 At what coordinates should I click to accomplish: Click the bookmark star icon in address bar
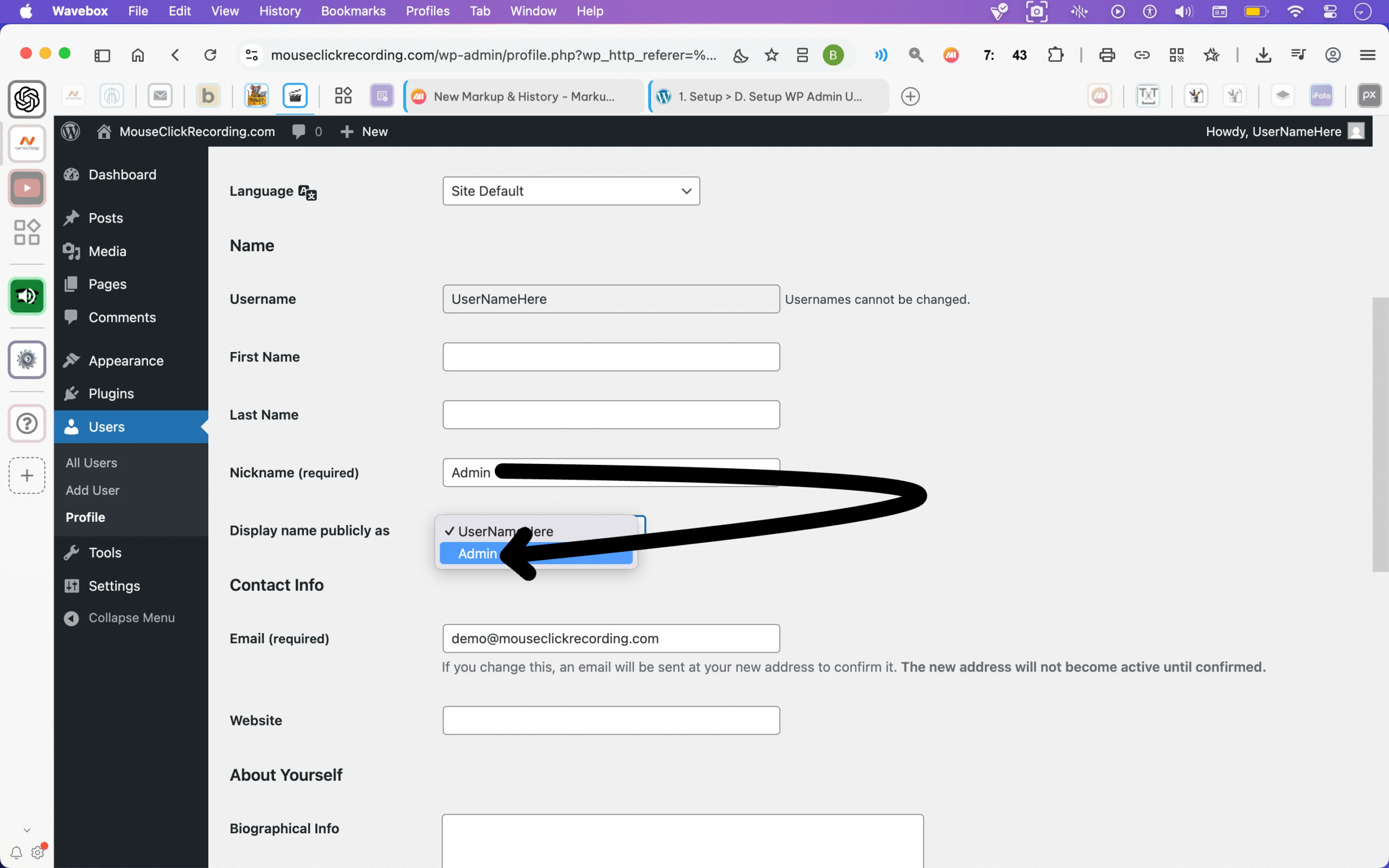pyautogui.click(x=772, y=55)
